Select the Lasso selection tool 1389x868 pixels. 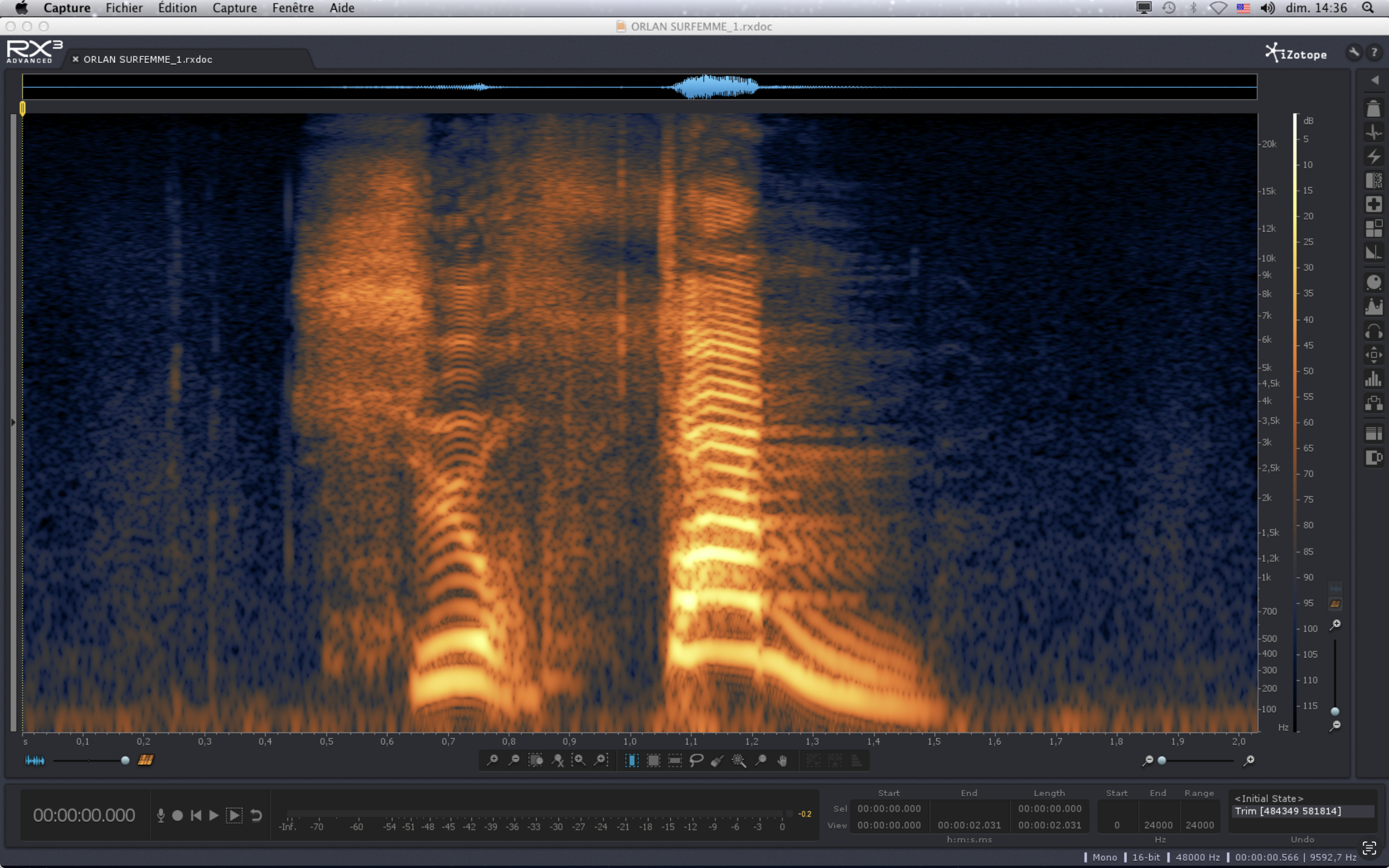696,760
